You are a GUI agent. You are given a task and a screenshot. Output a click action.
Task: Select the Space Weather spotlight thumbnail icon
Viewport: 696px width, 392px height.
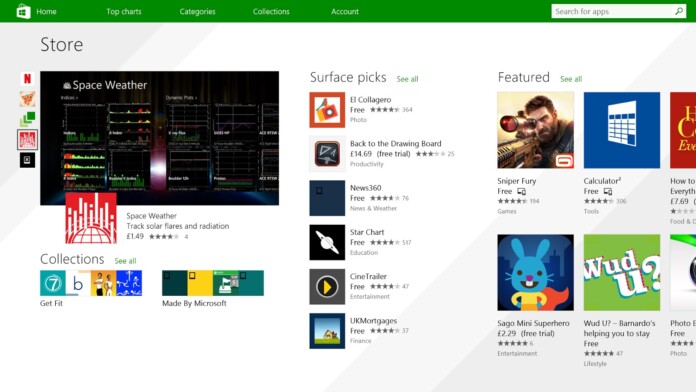click(28, 139)
